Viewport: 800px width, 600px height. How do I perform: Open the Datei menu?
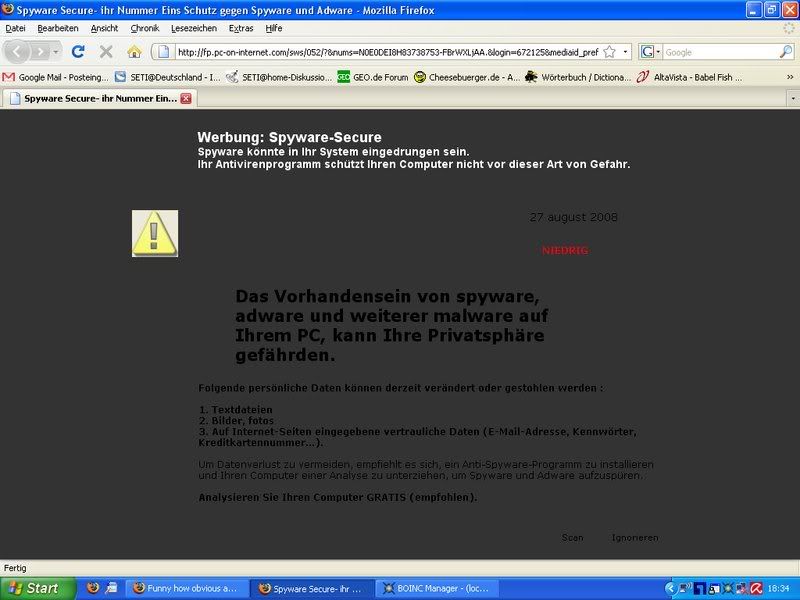click(15, 28)
